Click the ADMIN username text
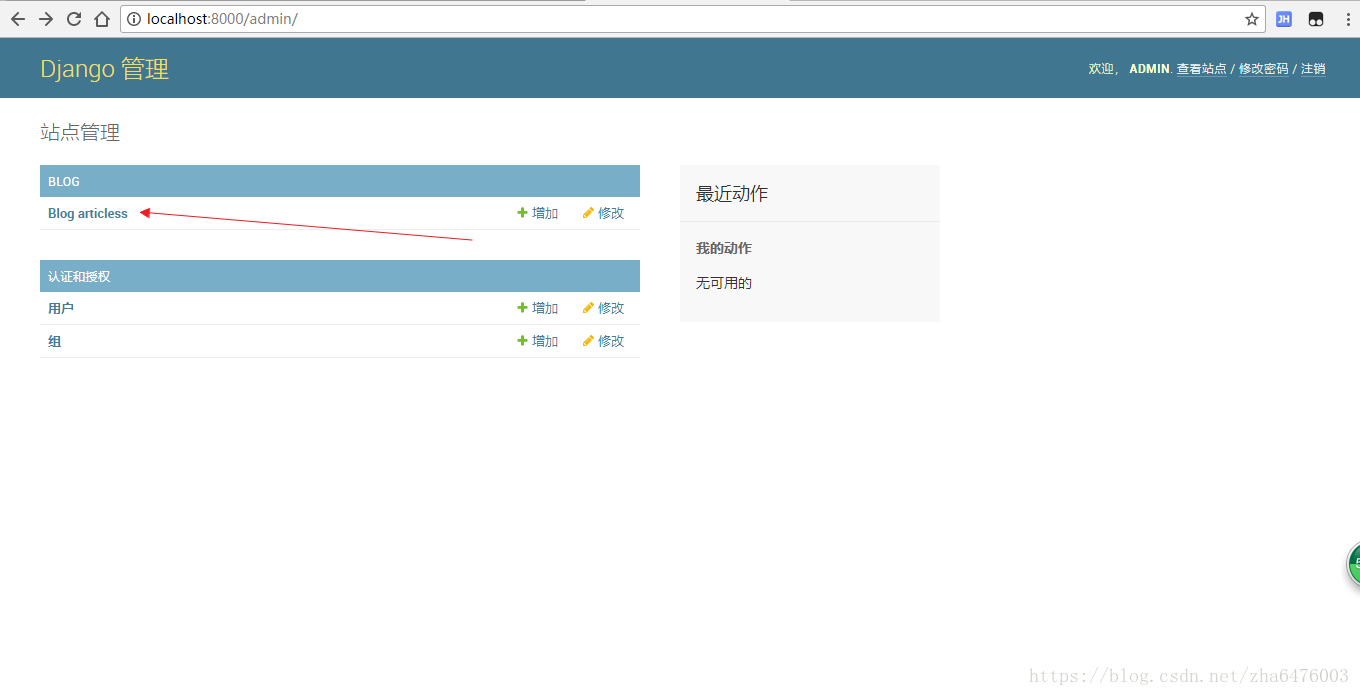The height and width of the screenshot is (696, 1360). coord(1149,69)
